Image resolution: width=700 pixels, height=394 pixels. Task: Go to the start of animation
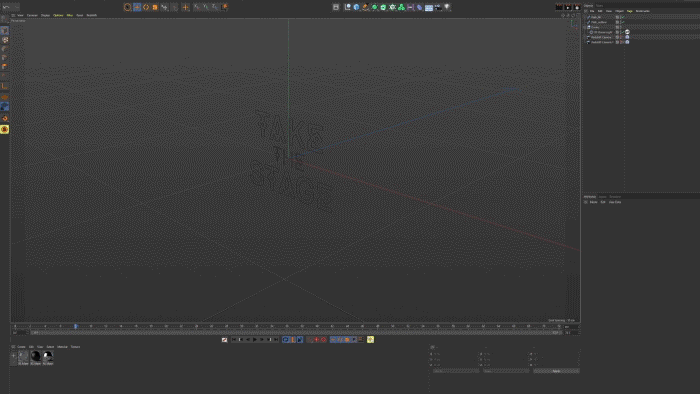coord(233,340)
